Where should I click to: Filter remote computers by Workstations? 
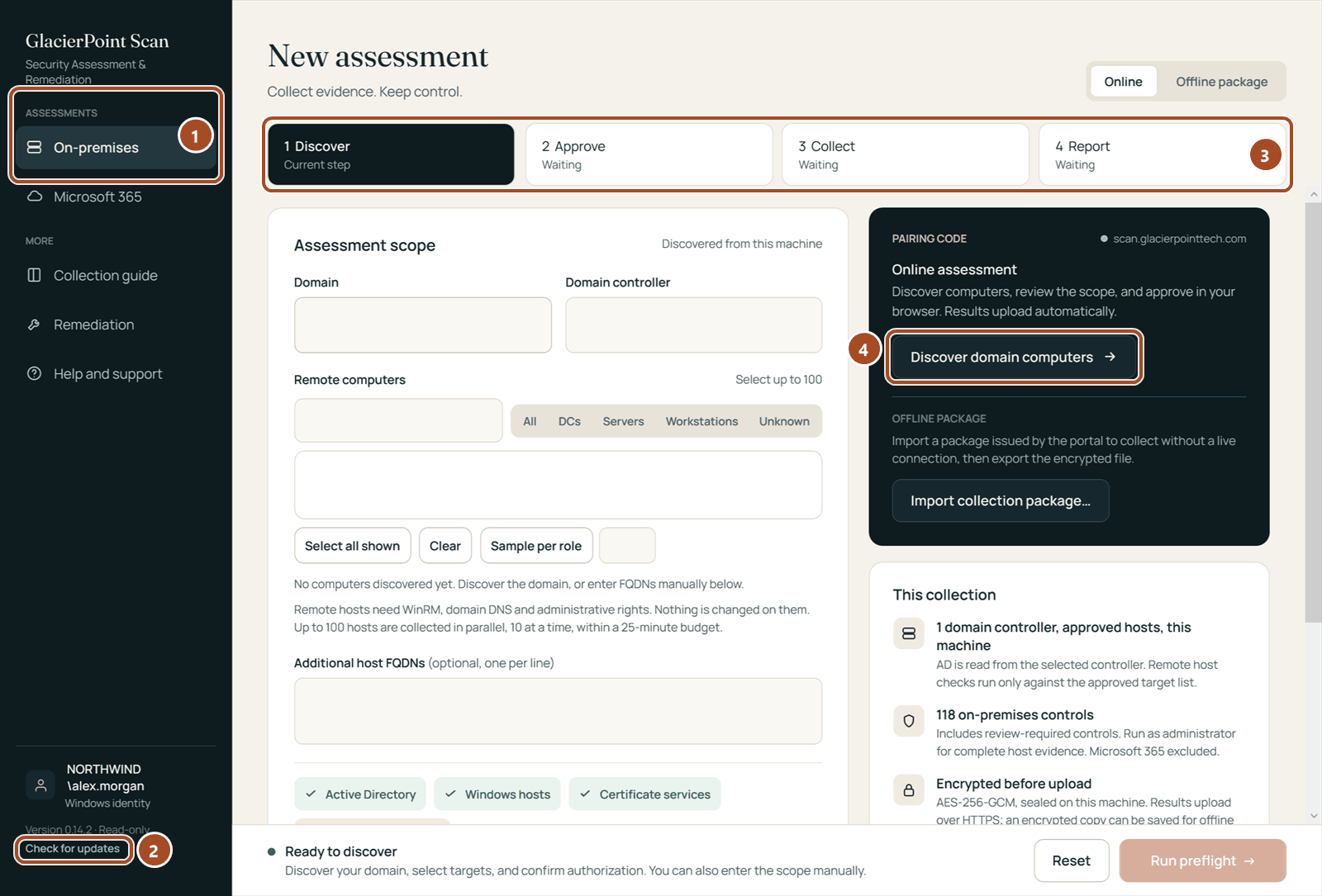pos(701,421)
